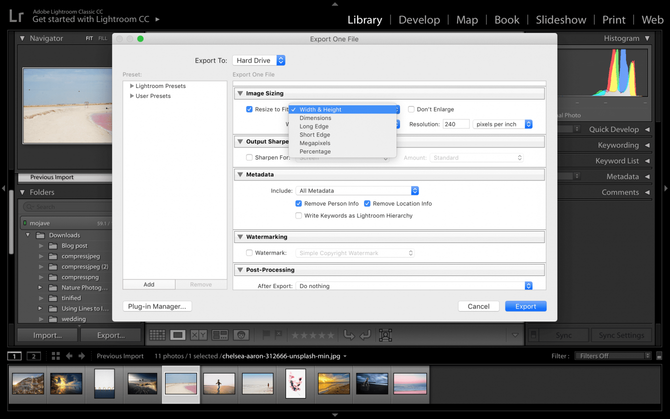Viewport: 670px width, 419px height.
Task: Select the yellow sunset beach thumbnail in filmstrip
Action: [333, 383]
